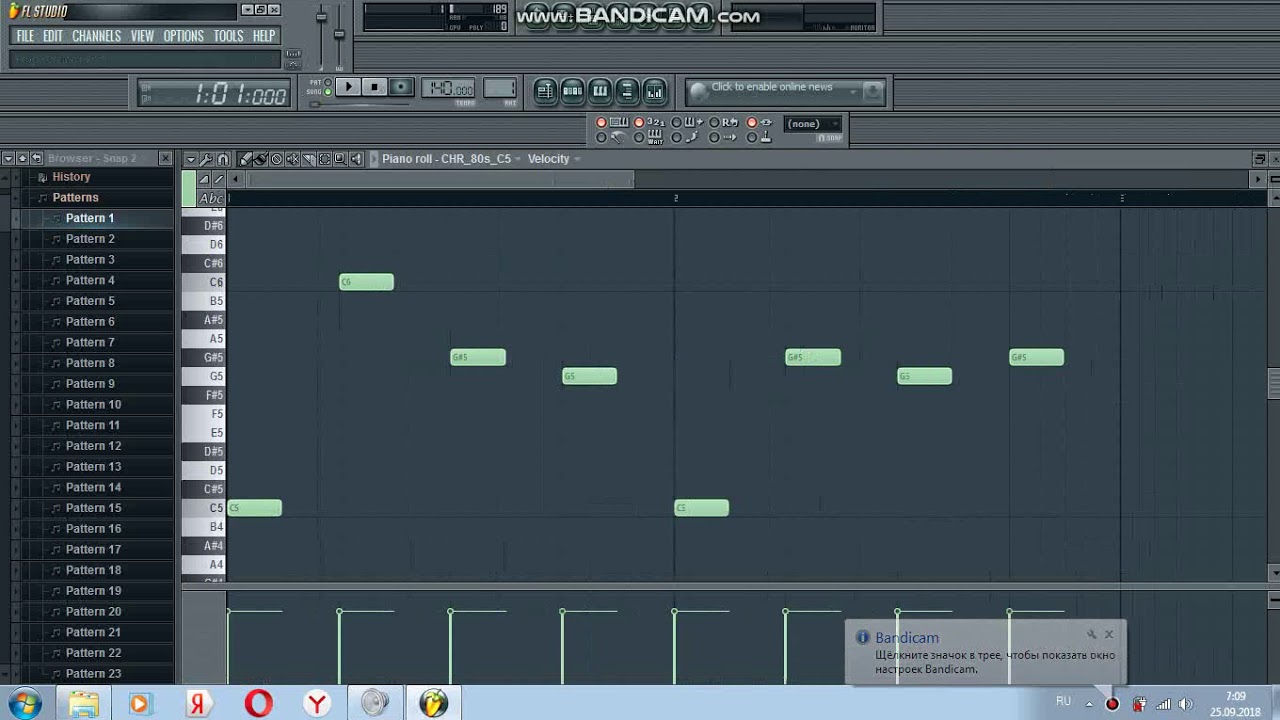Open the Step Sequencer window button

(x=572, y=91)
